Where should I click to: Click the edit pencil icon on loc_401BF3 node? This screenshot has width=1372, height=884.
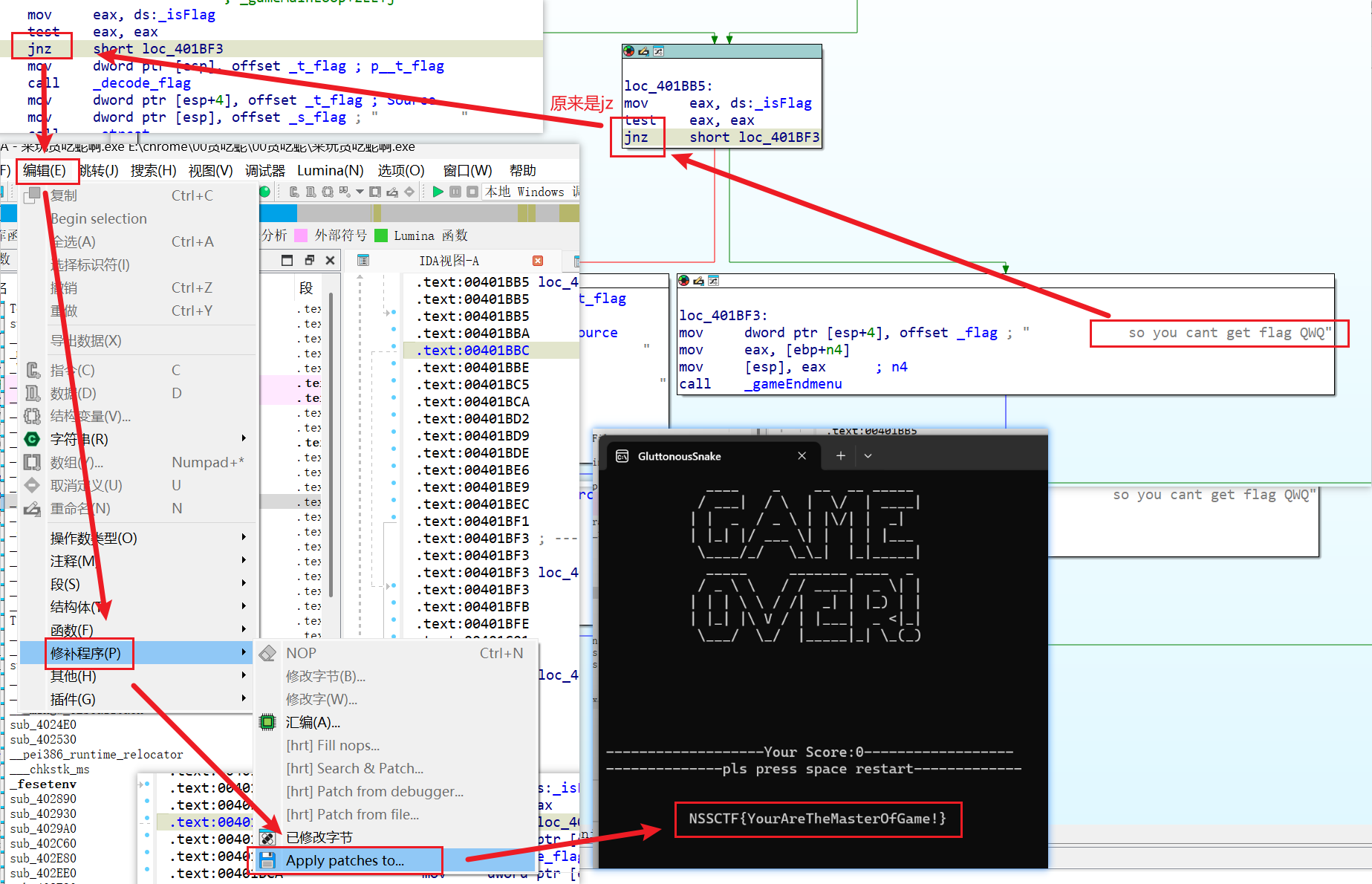(698, 281)
